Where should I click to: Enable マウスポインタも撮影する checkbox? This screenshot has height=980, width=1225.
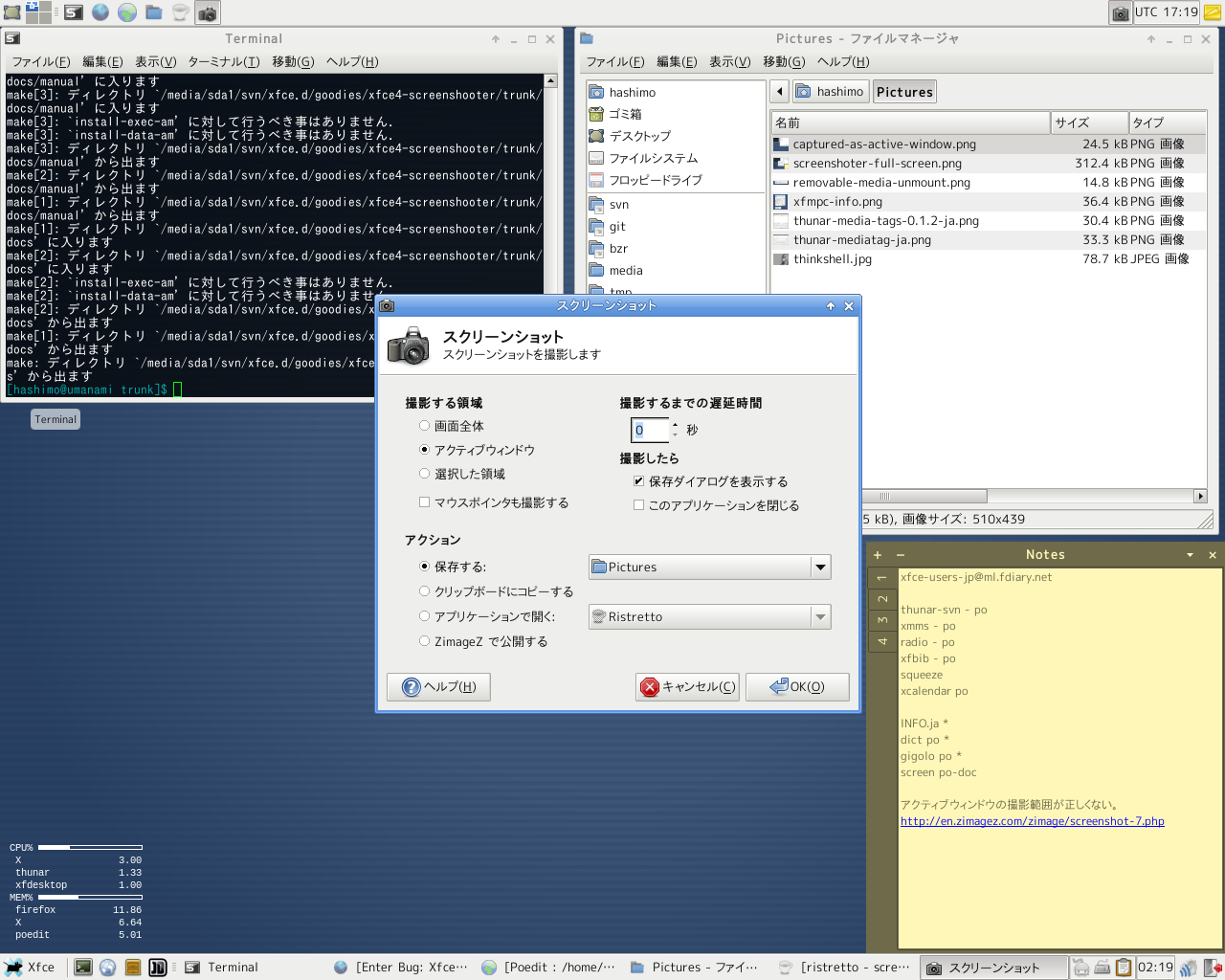(425, 502)
